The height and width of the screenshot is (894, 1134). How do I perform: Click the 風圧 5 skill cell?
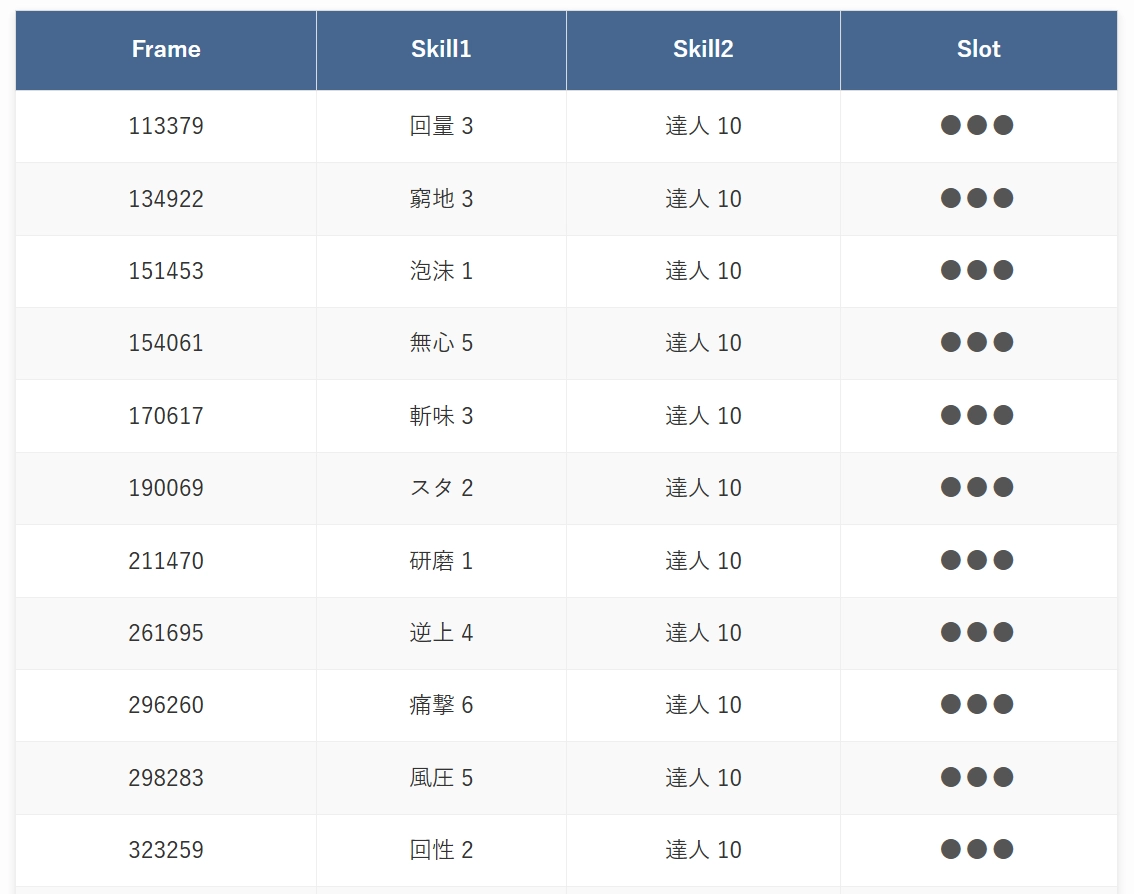[441, 778]
